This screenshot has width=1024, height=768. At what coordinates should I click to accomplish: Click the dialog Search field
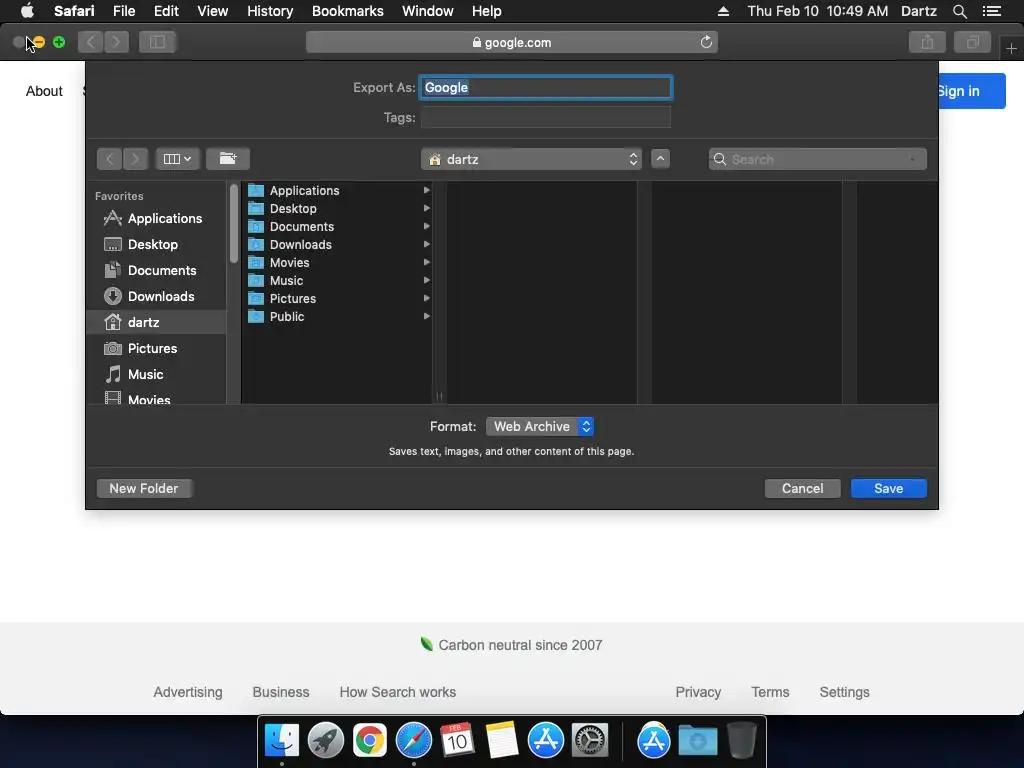coord(817,159)
